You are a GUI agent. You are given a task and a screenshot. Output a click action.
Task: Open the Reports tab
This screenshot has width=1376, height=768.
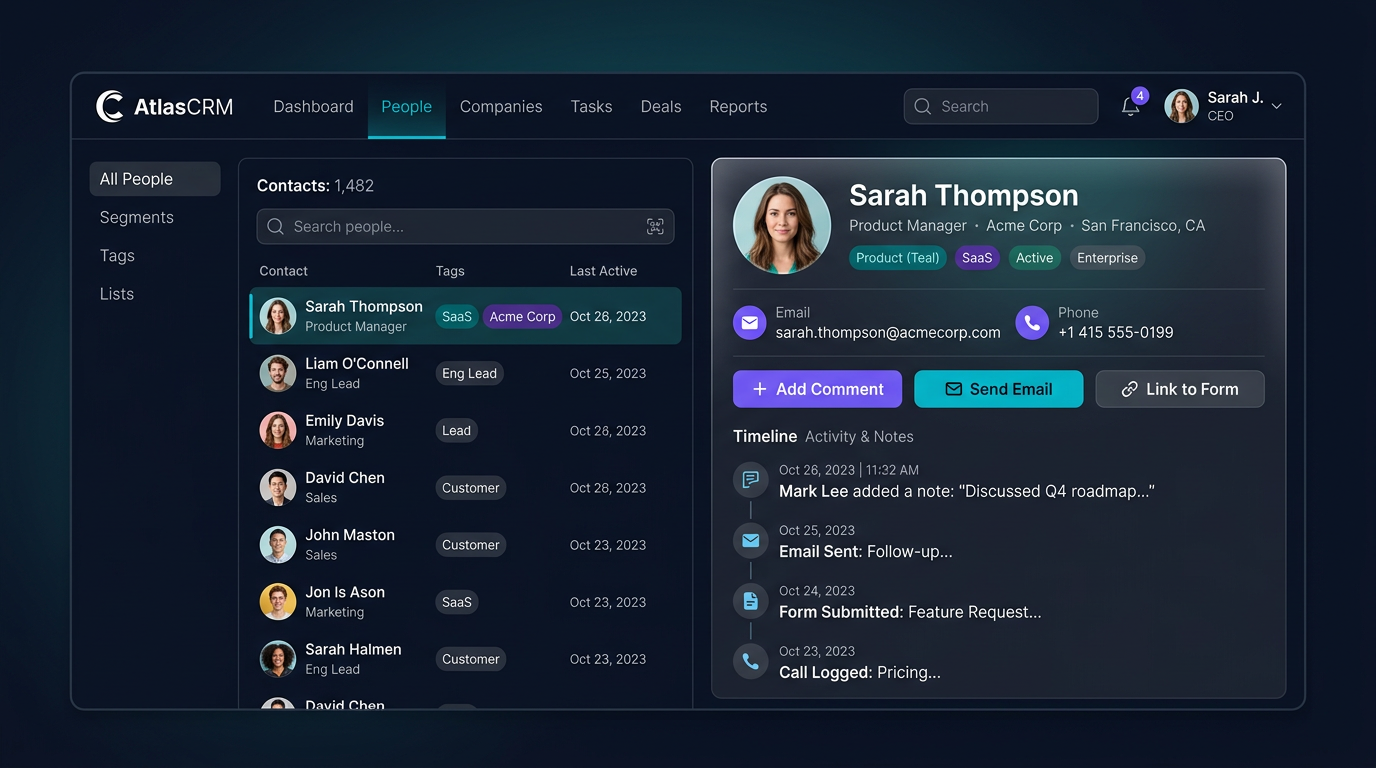tap(738, 107)
